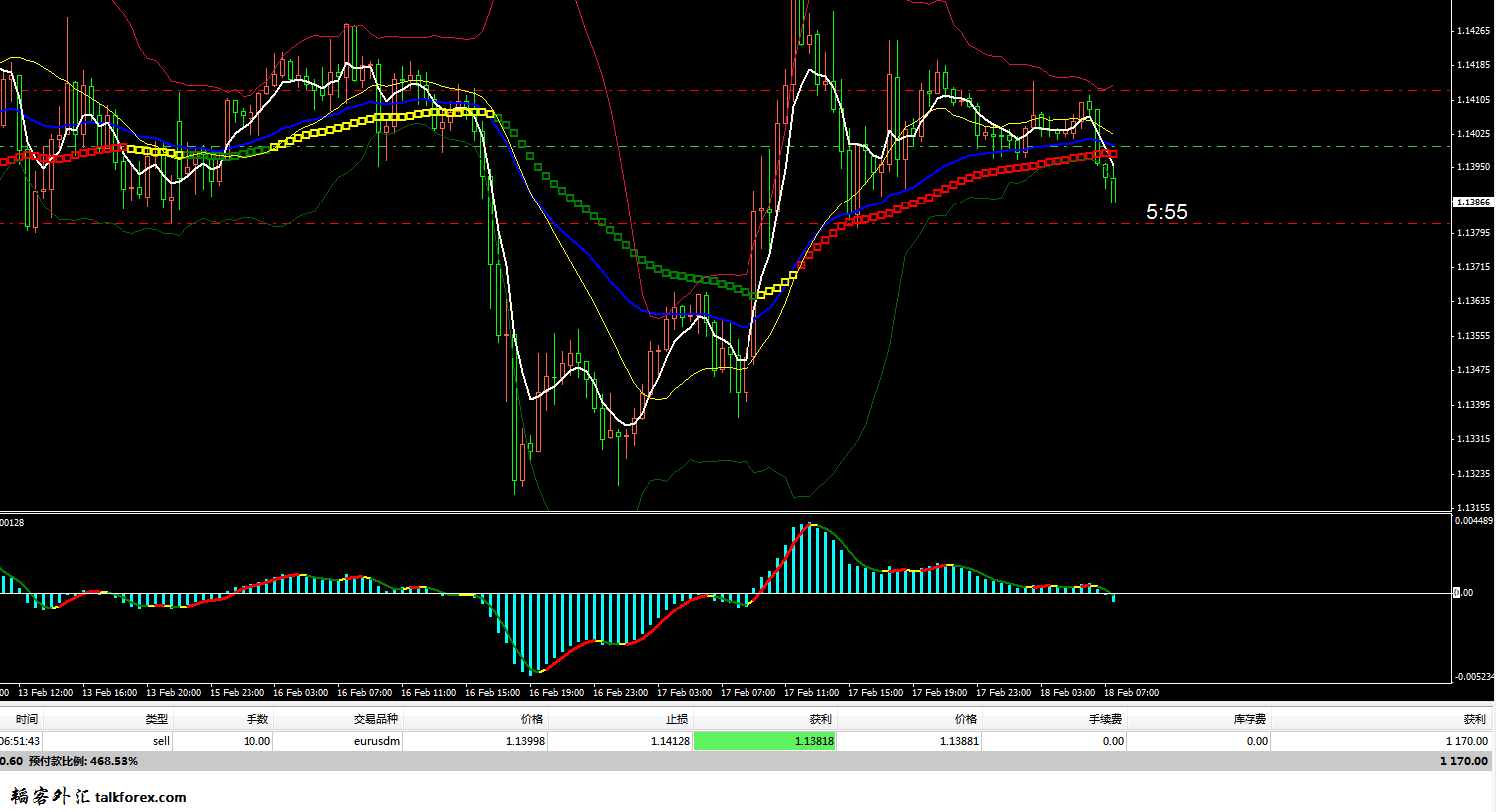This screenshot has height=812, width=1496.
Task: Click the 16 Feb 15:00 time axis label
Action: click(492, 692)
